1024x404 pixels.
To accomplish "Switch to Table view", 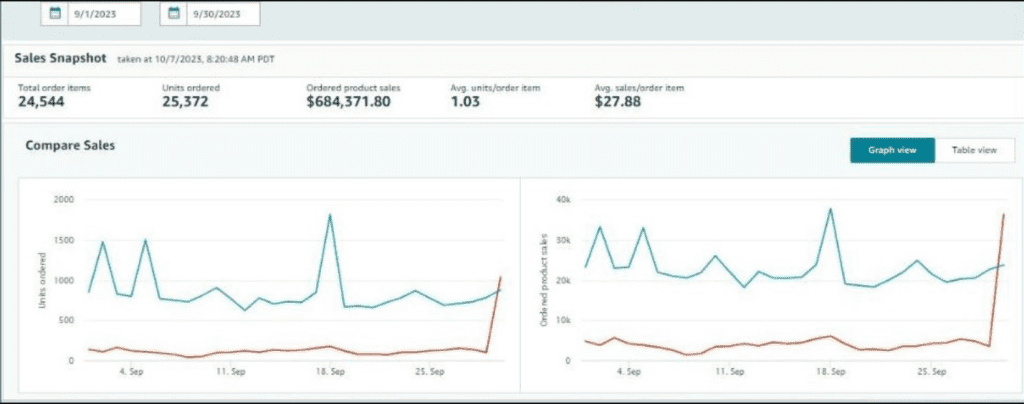I will (x=974, y=150).
